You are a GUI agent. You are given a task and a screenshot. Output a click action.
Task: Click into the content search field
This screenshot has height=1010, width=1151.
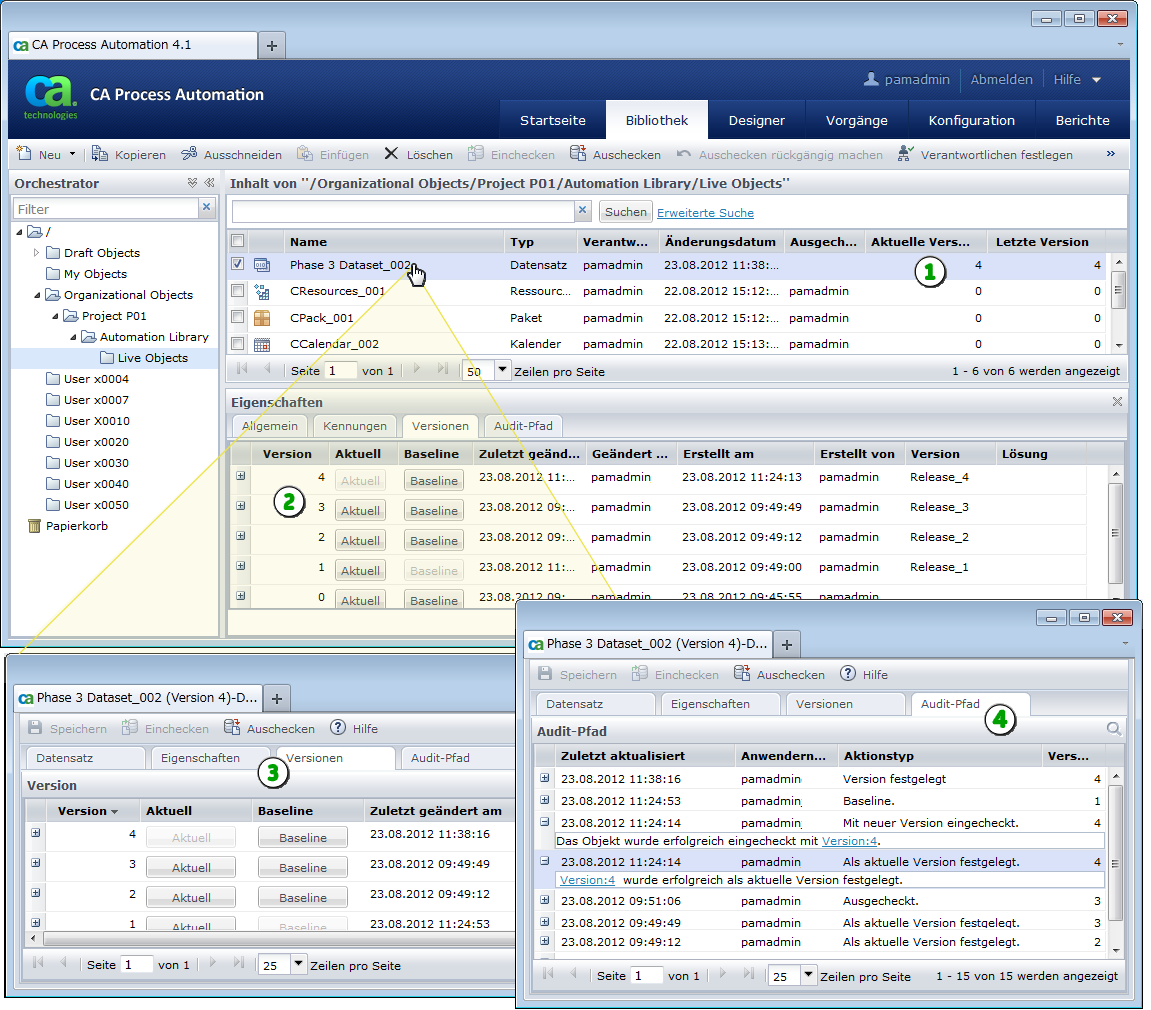(x=403, y=211)
